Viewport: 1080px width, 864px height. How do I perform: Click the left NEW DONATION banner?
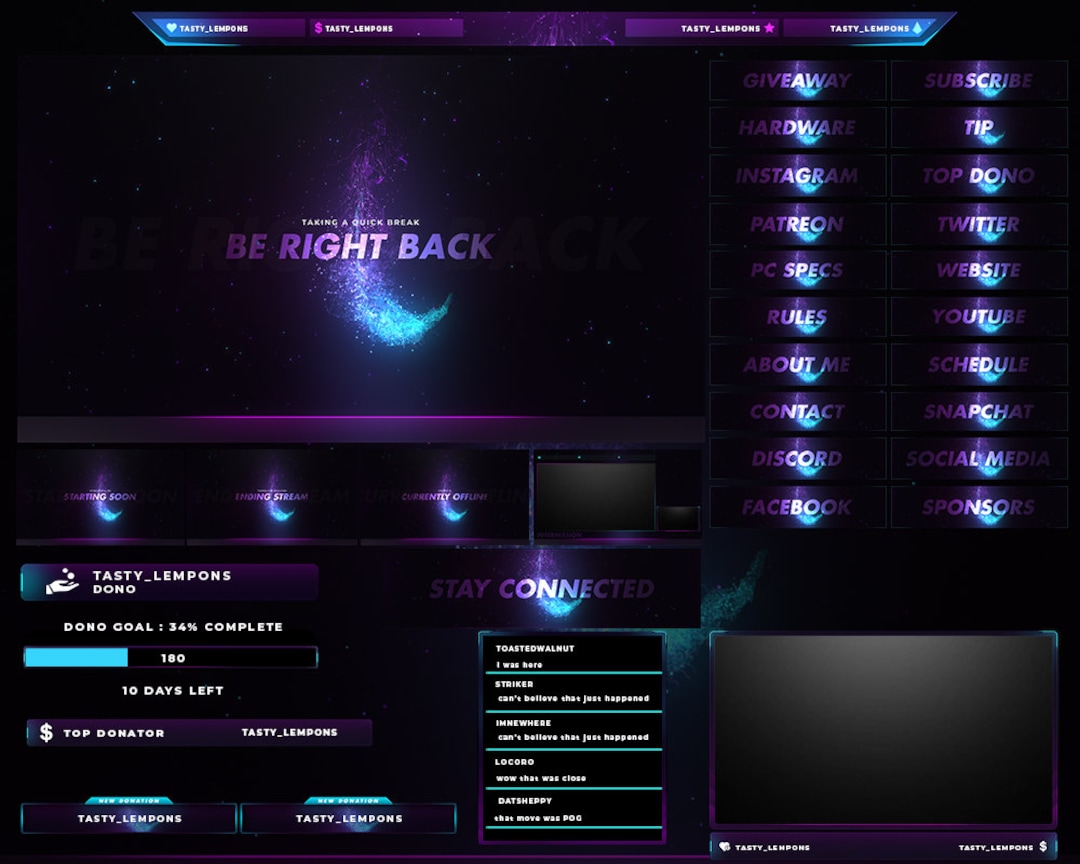click(128, 818)
